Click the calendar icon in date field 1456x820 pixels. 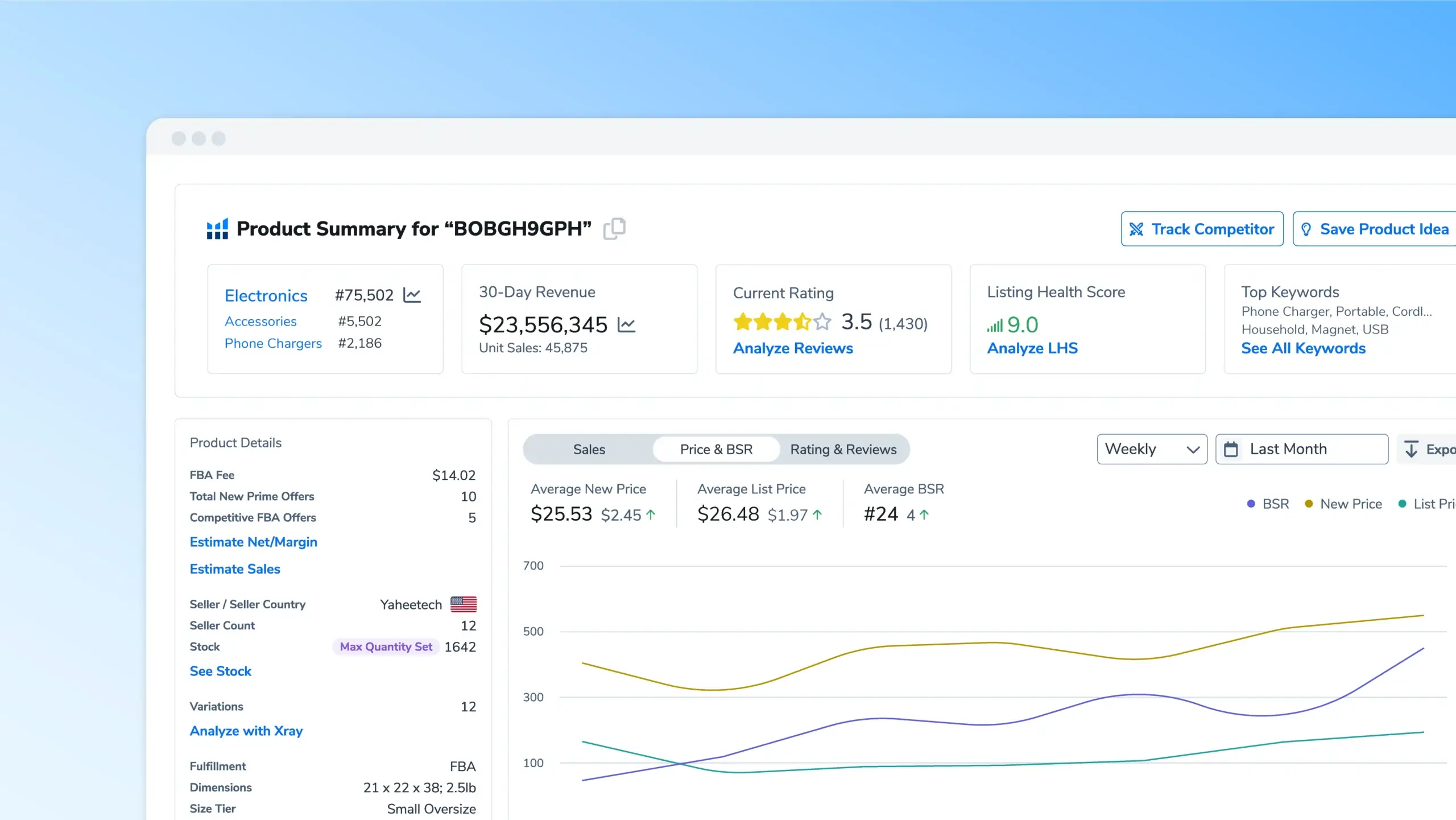[1231, 450]
